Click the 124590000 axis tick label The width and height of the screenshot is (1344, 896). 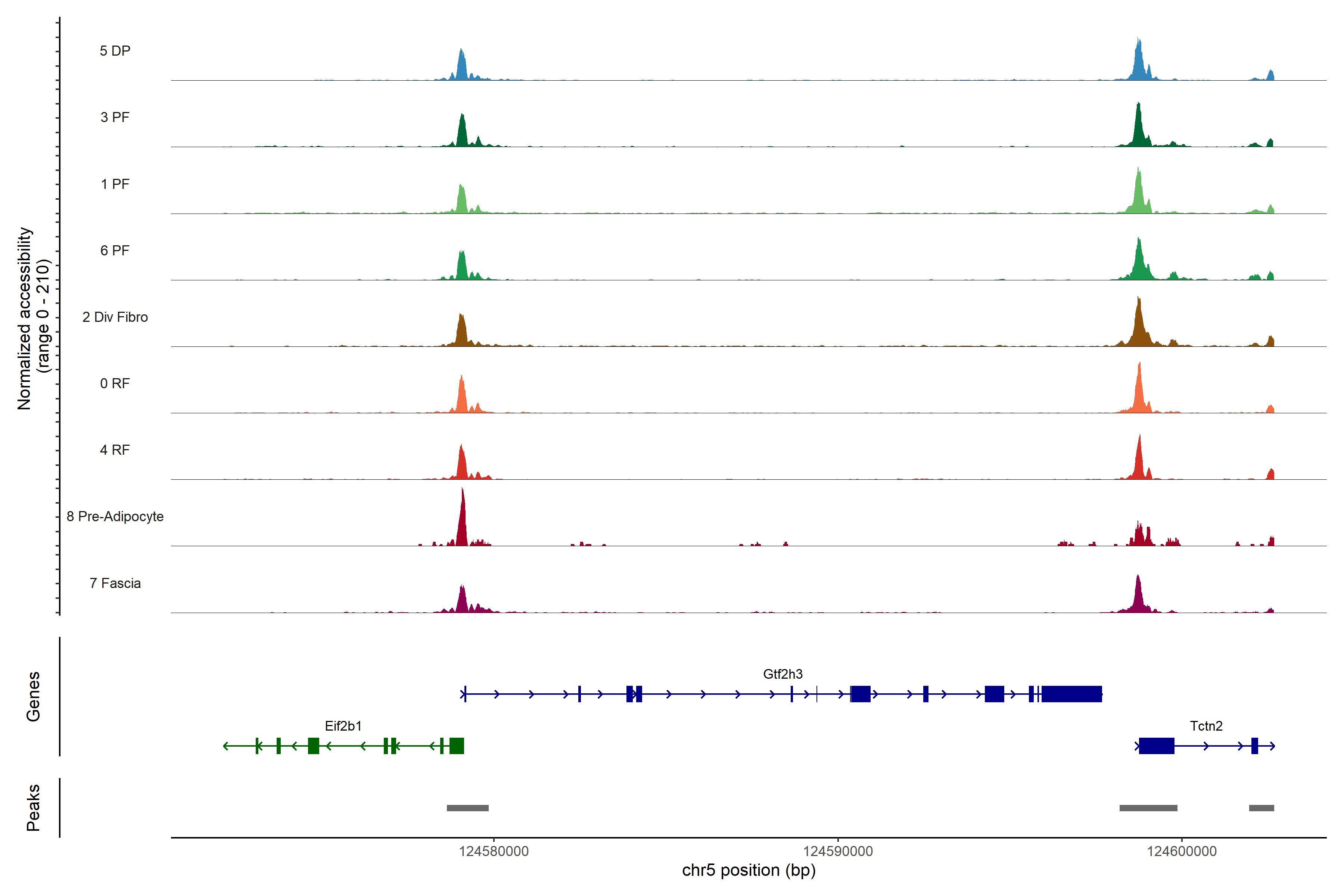pos(838,852)
